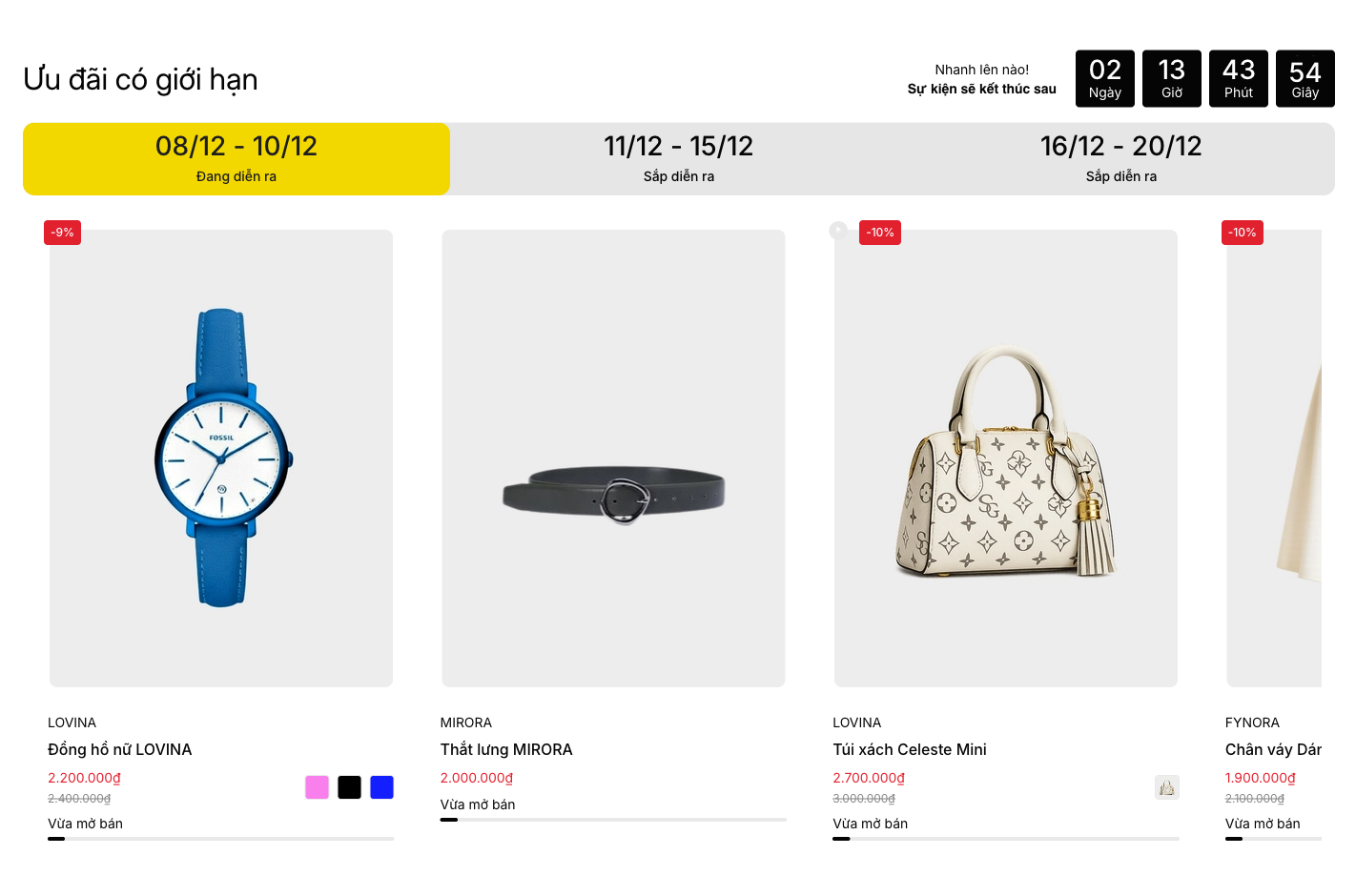
Task: Switch to the 08/12 - 10/12 tab
Action: coord(236,158)
